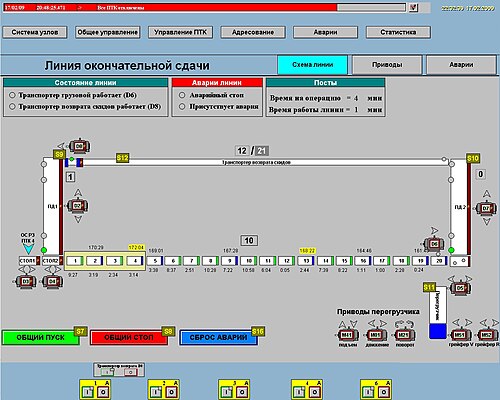500x400 pixels.
Task: Open the top Аварии screen button
Action: [325, 32]
